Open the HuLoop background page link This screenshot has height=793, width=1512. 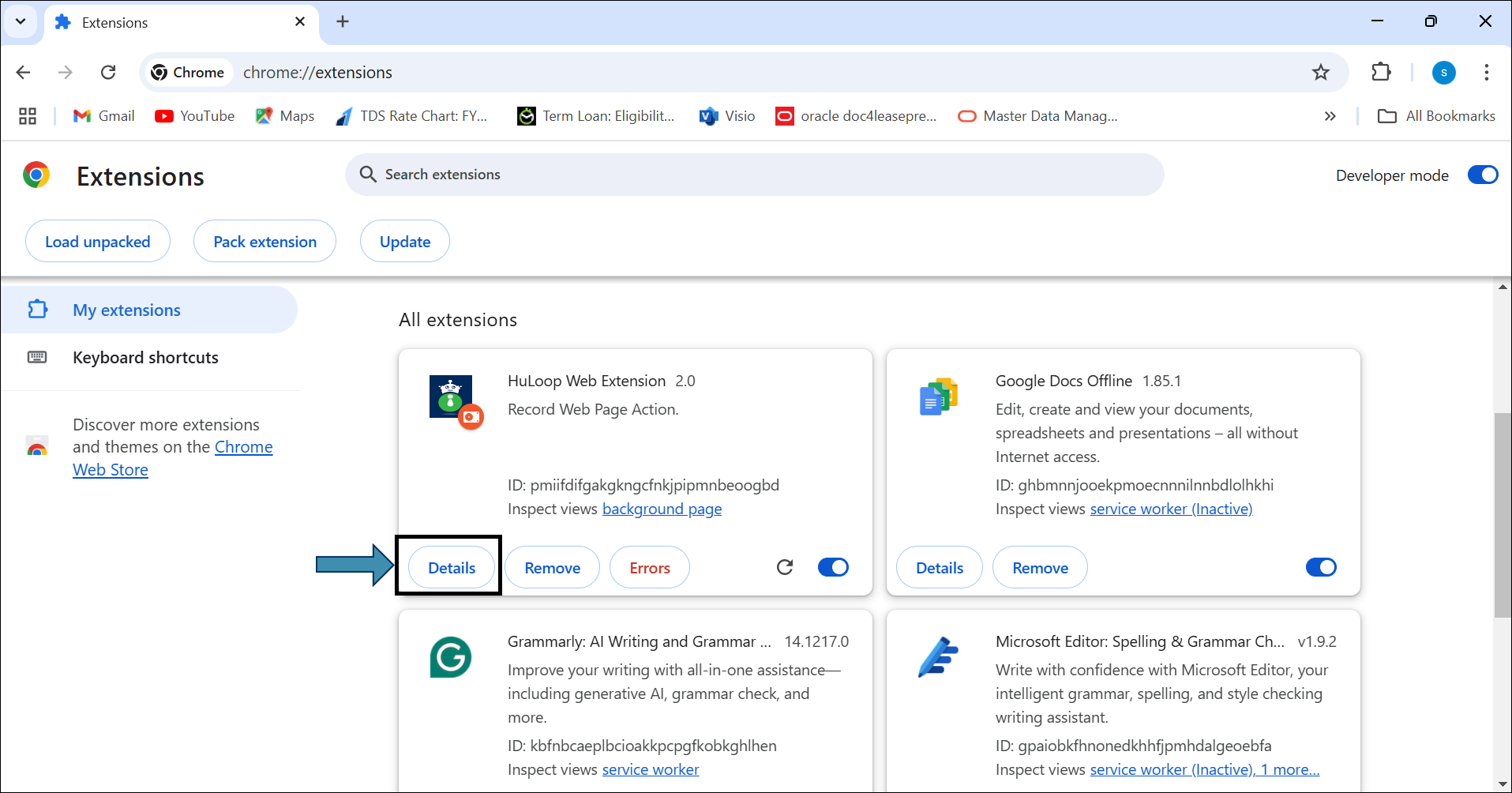click(x=662, y=509)
